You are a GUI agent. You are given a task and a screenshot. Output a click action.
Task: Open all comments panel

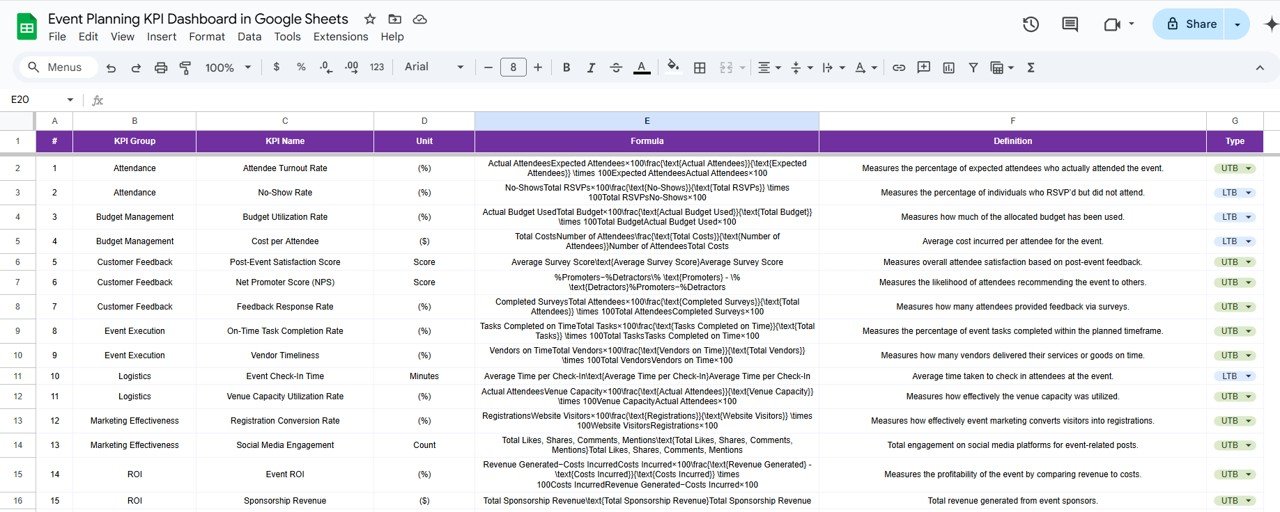(1070, 24)
